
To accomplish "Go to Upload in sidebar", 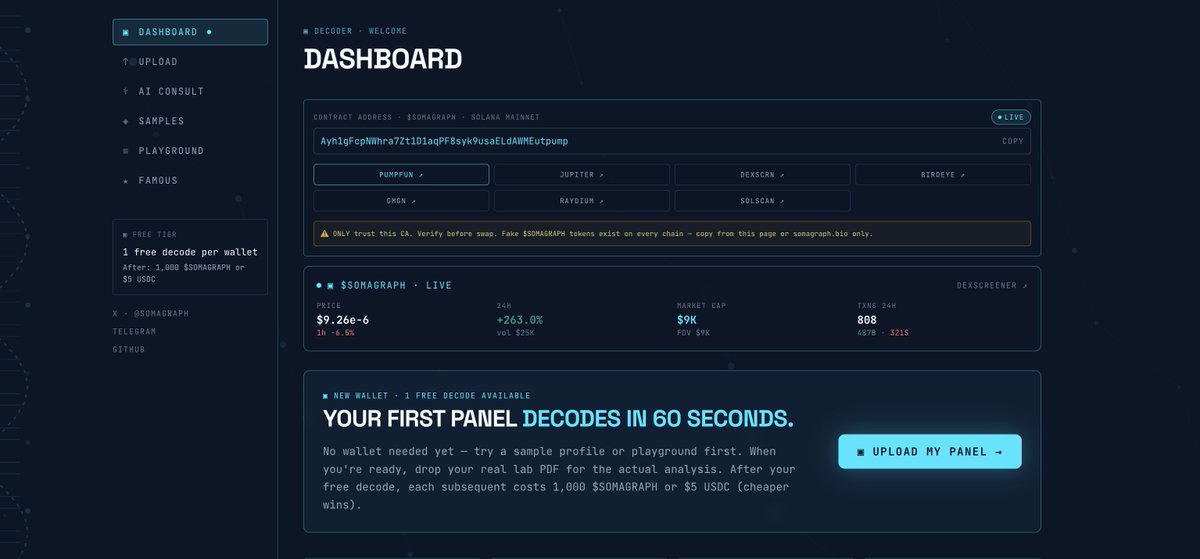I will [x=190, y=62].
